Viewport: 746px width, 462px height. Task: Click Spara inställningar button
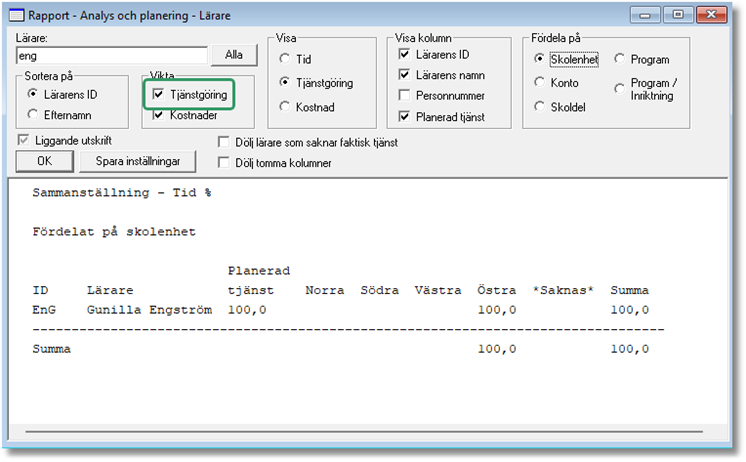pos(138,161)
